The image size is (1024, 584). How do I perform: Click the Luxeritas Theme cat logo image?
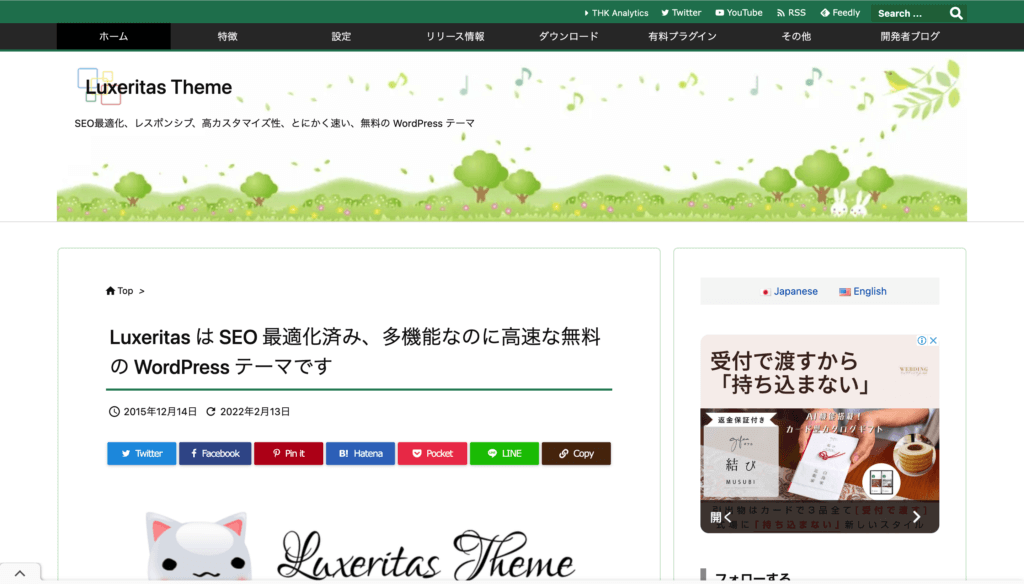359,545
